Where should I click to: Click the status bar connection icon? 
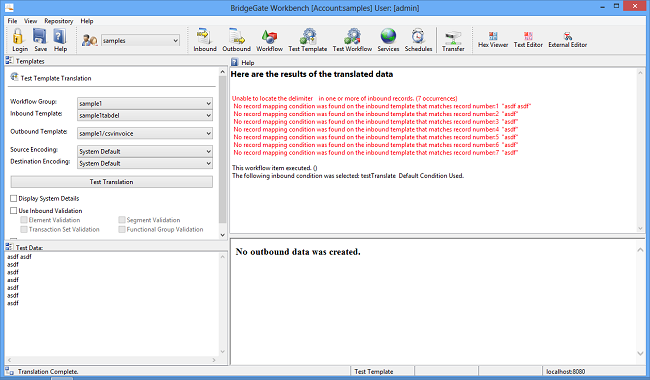click(10, 371)
